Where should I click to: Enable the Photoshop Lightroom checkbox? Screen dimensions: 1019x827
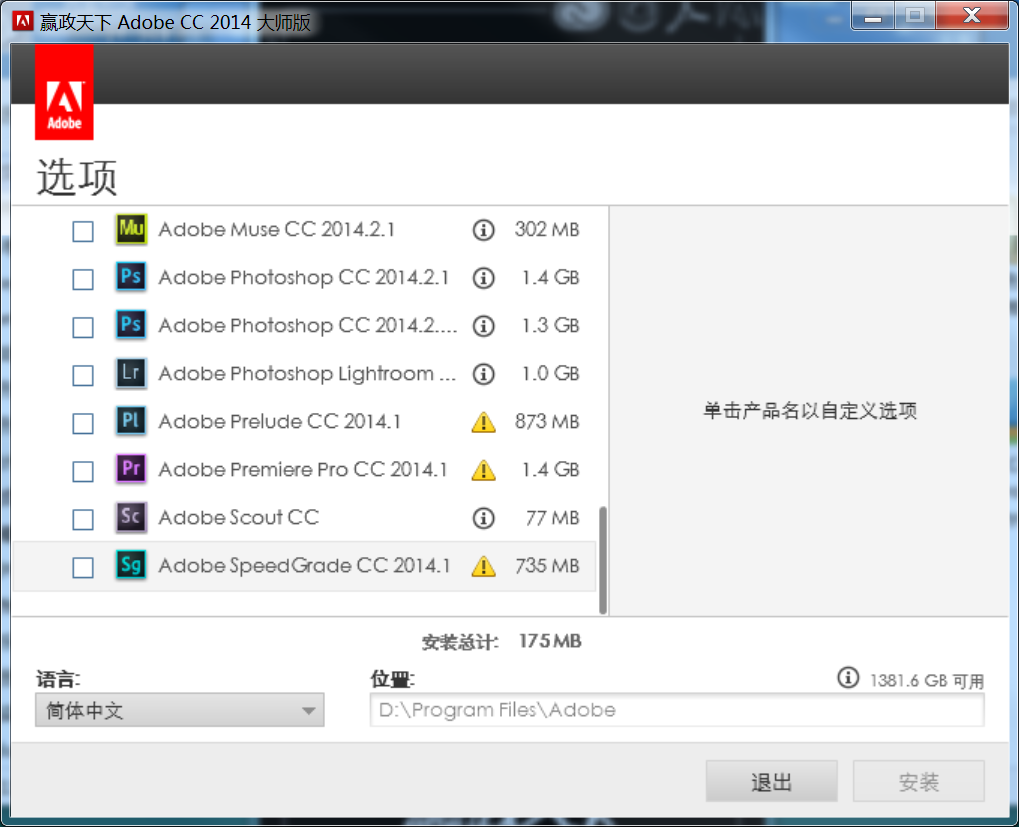[x=83, y=375]
